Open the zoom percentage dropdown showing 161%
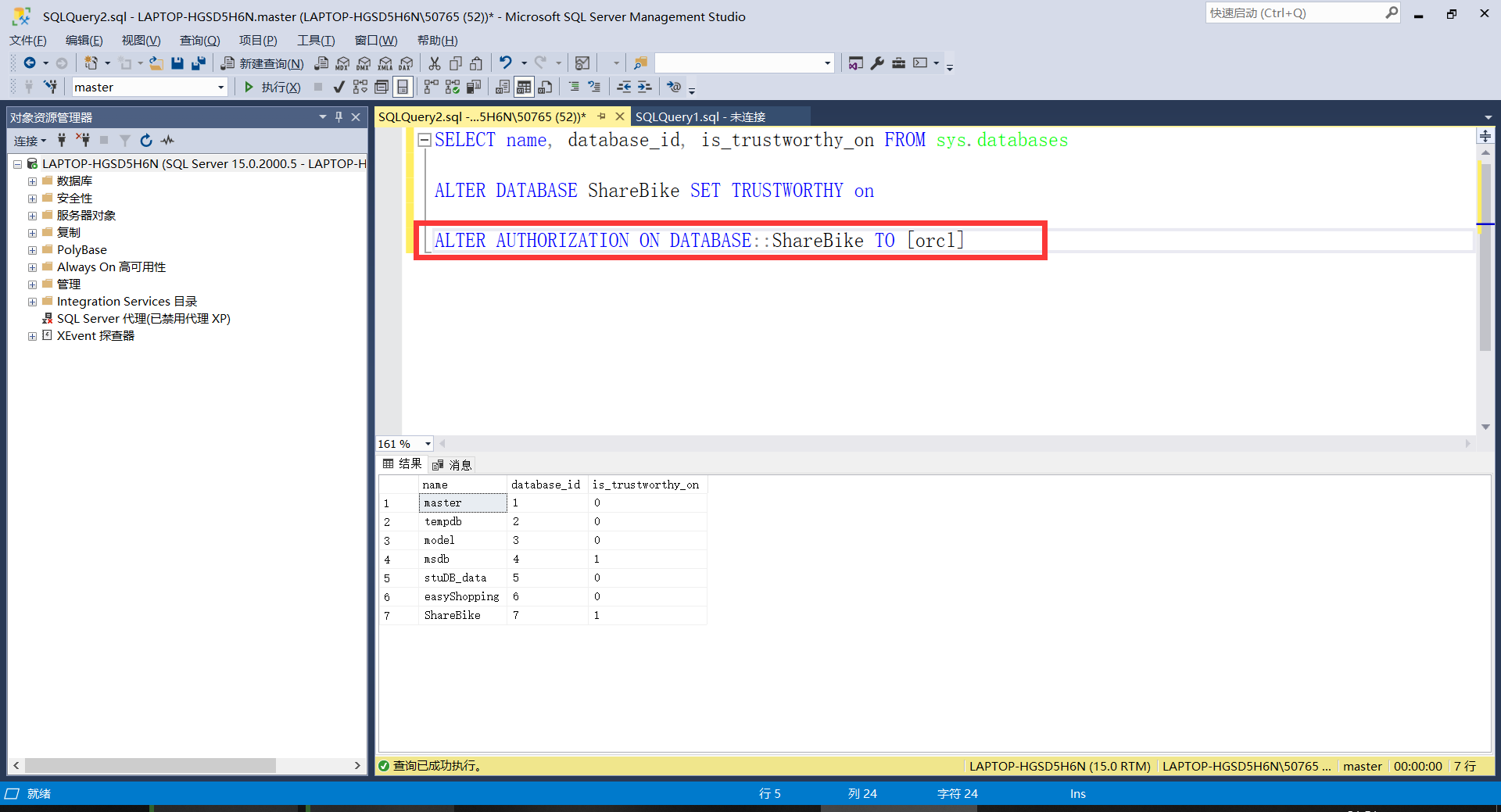The image size is (1501, 812). click(x=426, y=444)
